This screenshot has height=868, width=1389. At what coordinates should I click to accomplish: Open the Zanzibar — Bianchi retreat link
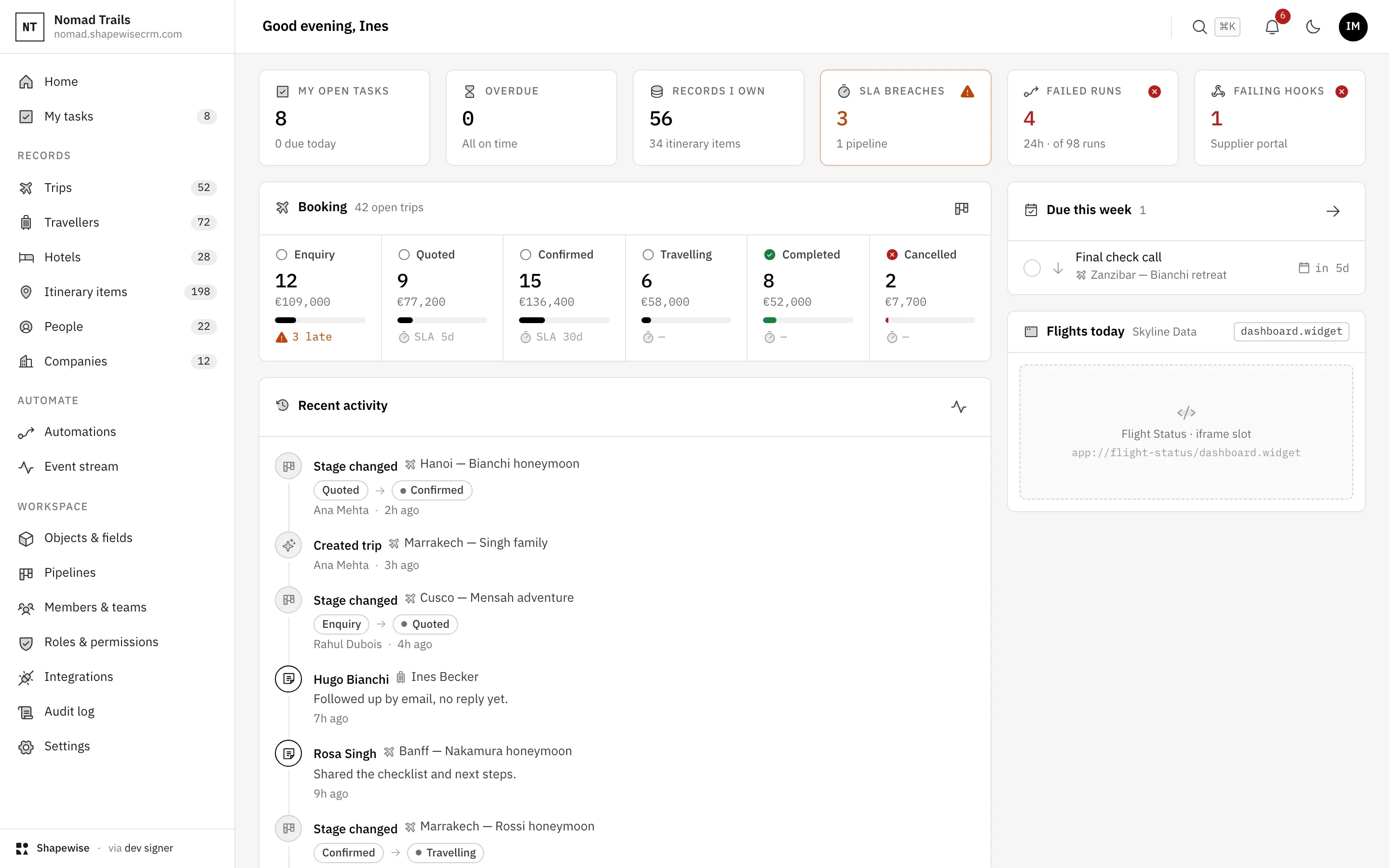coord(1151,275)
